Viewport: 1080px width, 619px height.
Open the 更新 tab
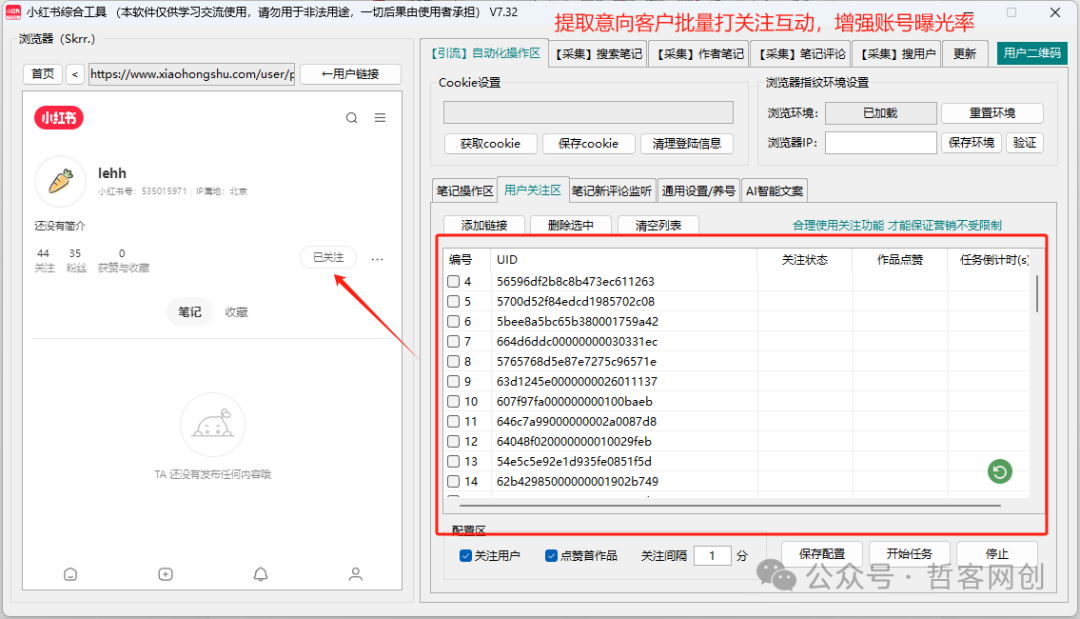point(964,54)
